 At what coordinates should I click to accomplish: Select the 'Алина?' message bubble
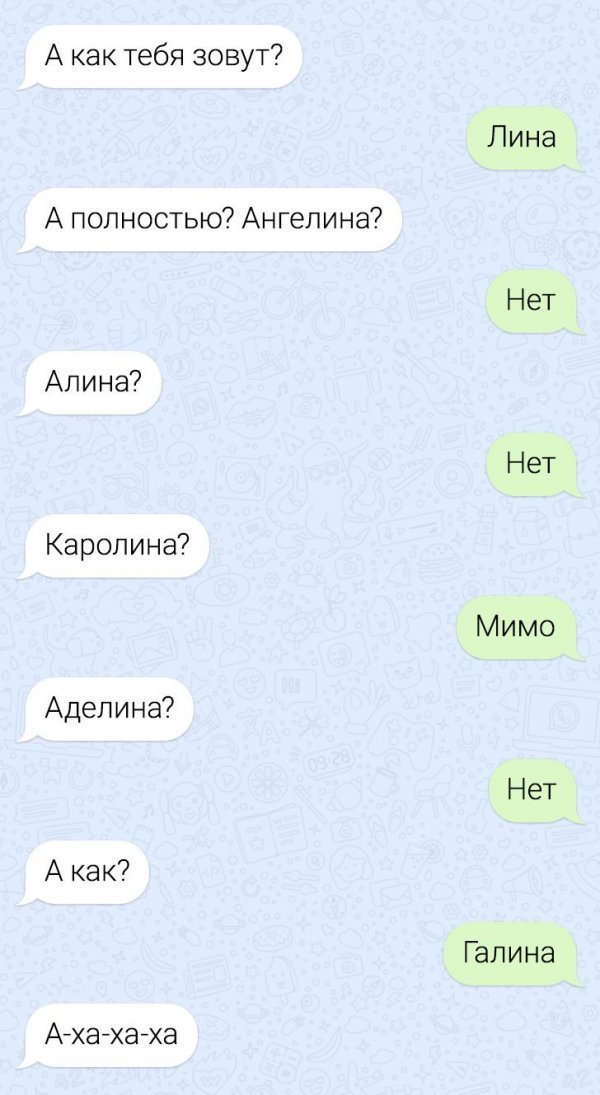tap(92, 383)
